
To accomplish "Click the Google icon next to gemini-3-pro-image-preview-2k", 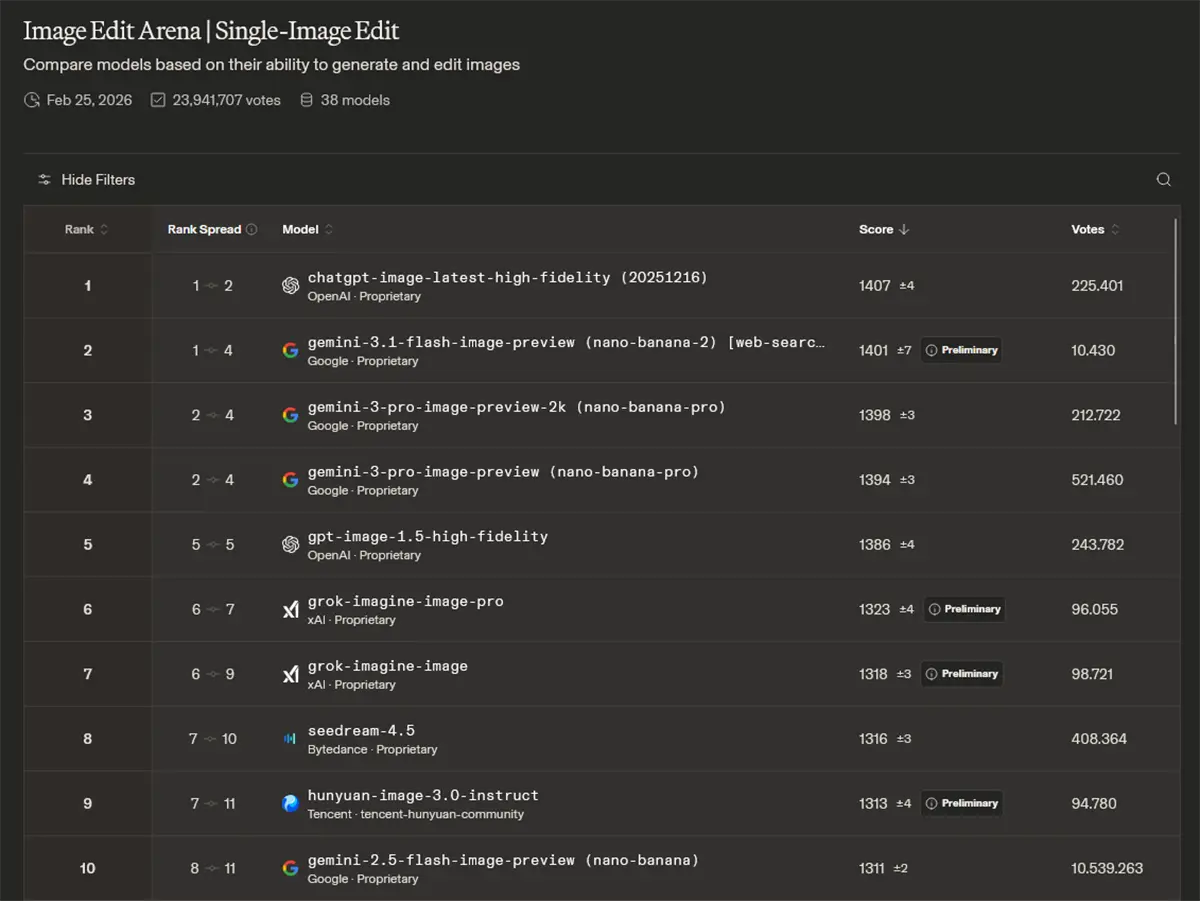I will click(x=290, y=414).
